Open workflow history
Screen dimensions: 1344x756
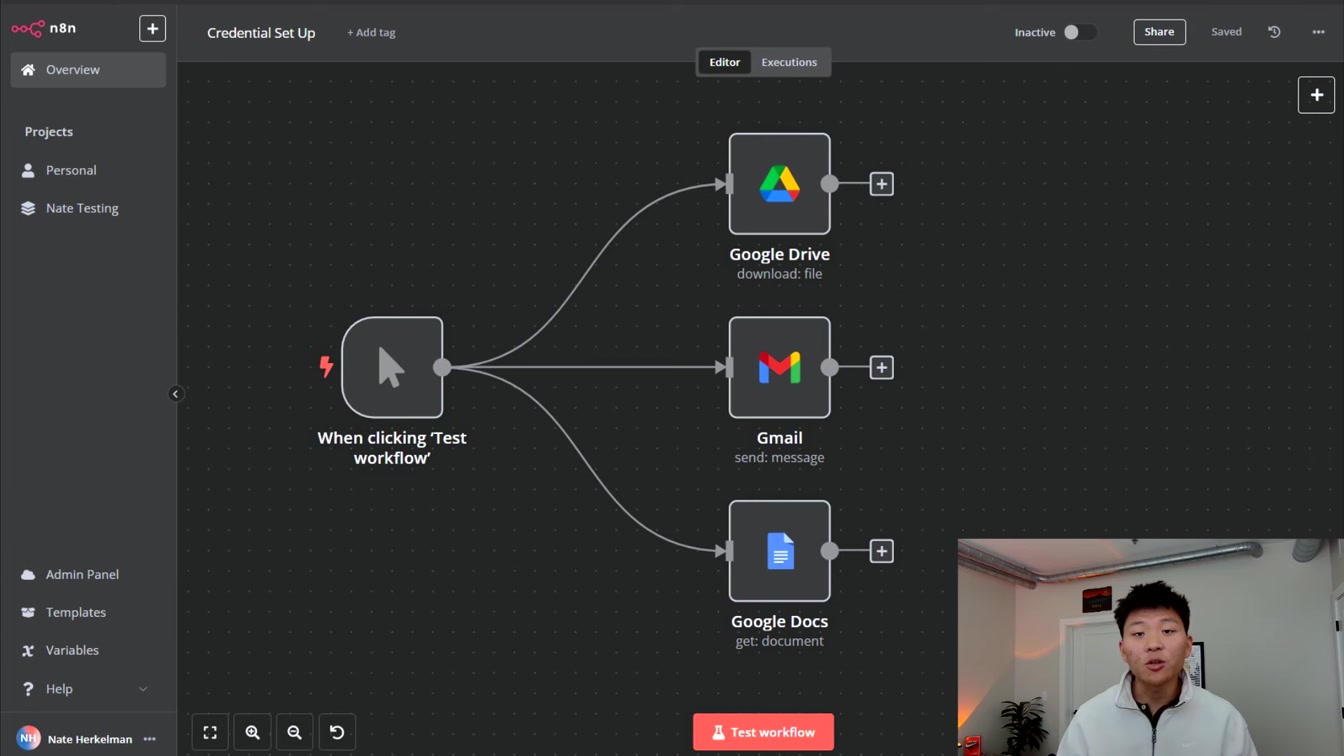[x=1274, y=32]
